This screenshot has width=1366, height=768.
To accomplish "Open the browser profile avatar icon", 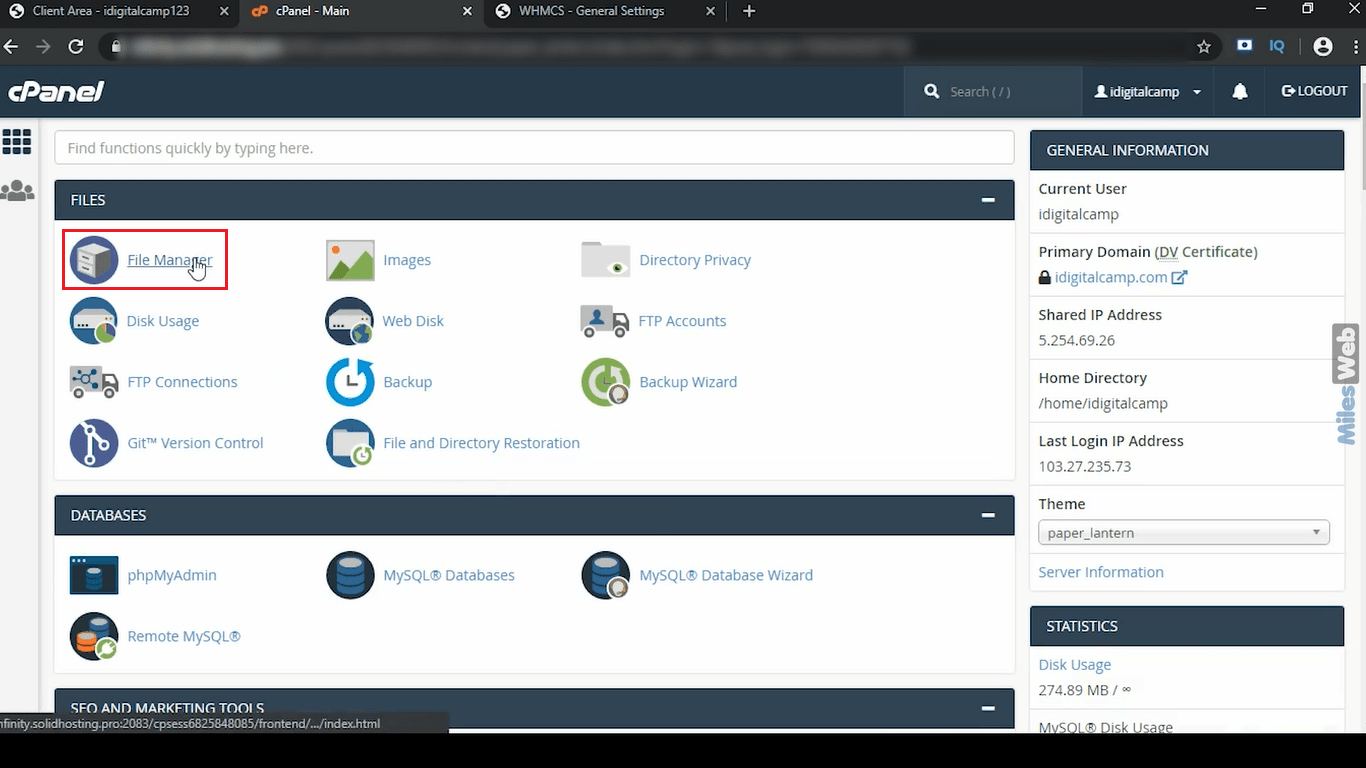I will coord(1323,46).
